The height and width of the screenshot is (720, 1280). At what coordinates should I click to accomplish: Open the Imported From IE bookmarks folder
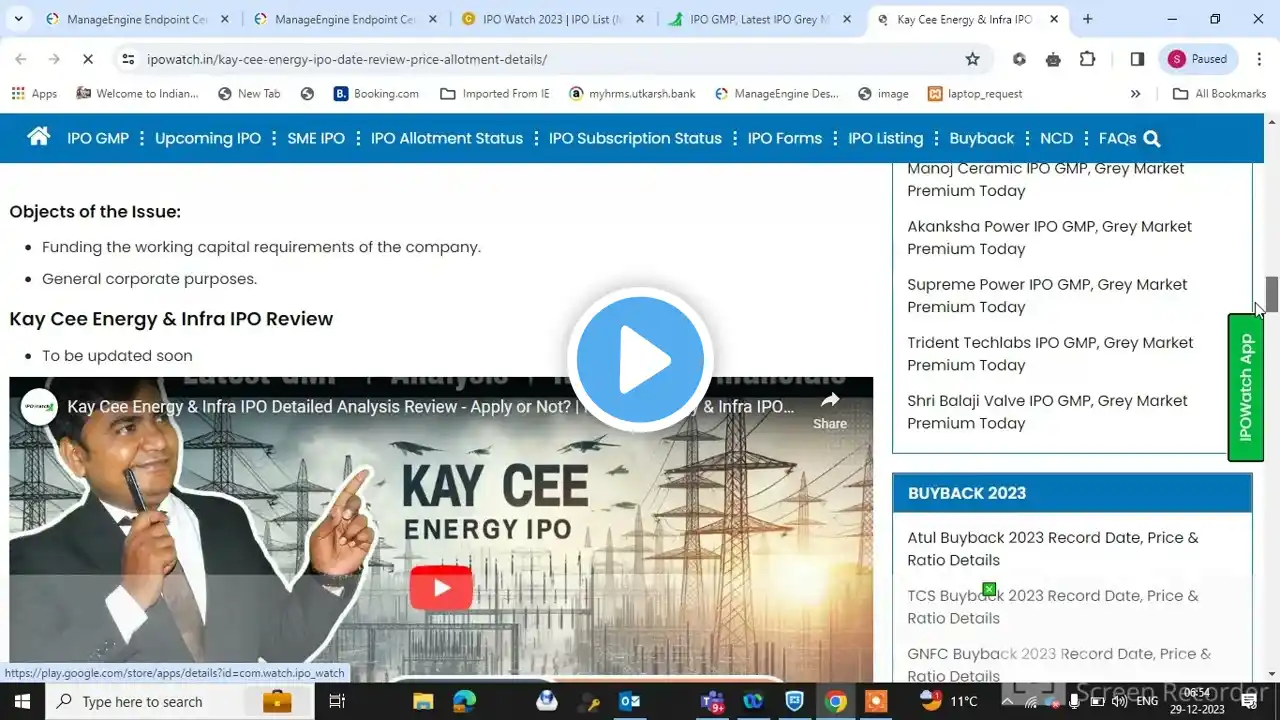tap(494, 94)
